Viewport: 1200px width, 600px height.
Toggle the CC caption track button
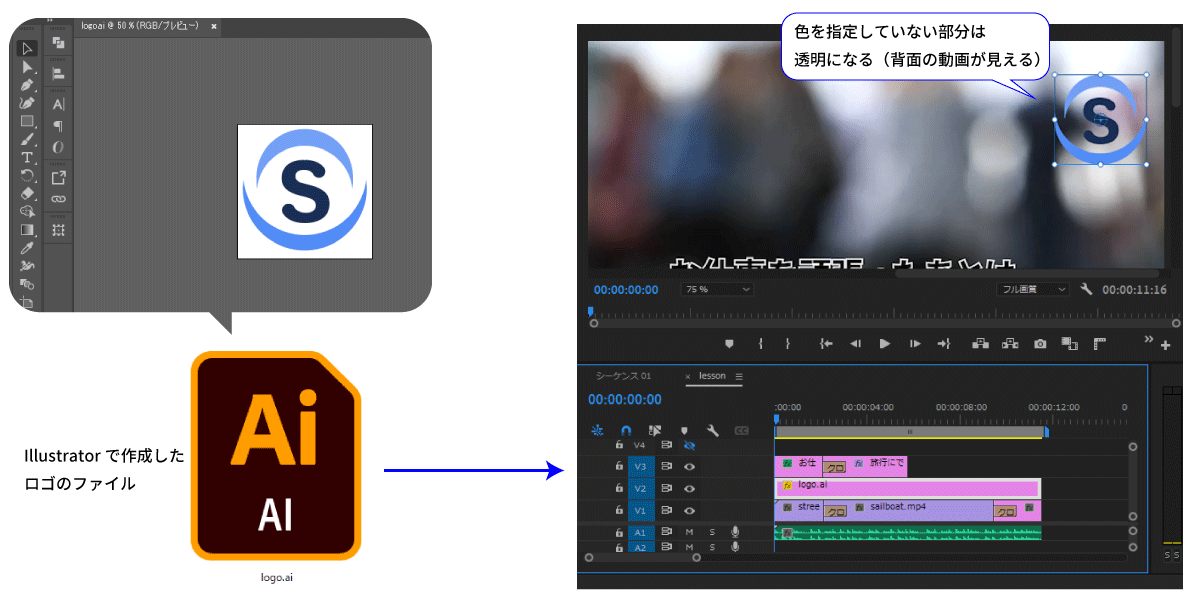pos(742,431)
